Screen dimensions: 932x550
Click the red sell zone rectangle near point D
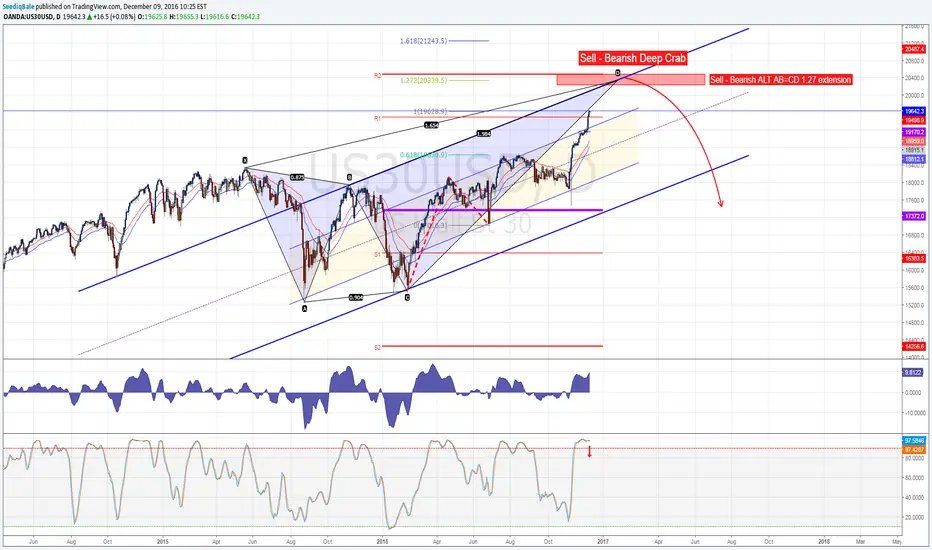coord(631,79)
